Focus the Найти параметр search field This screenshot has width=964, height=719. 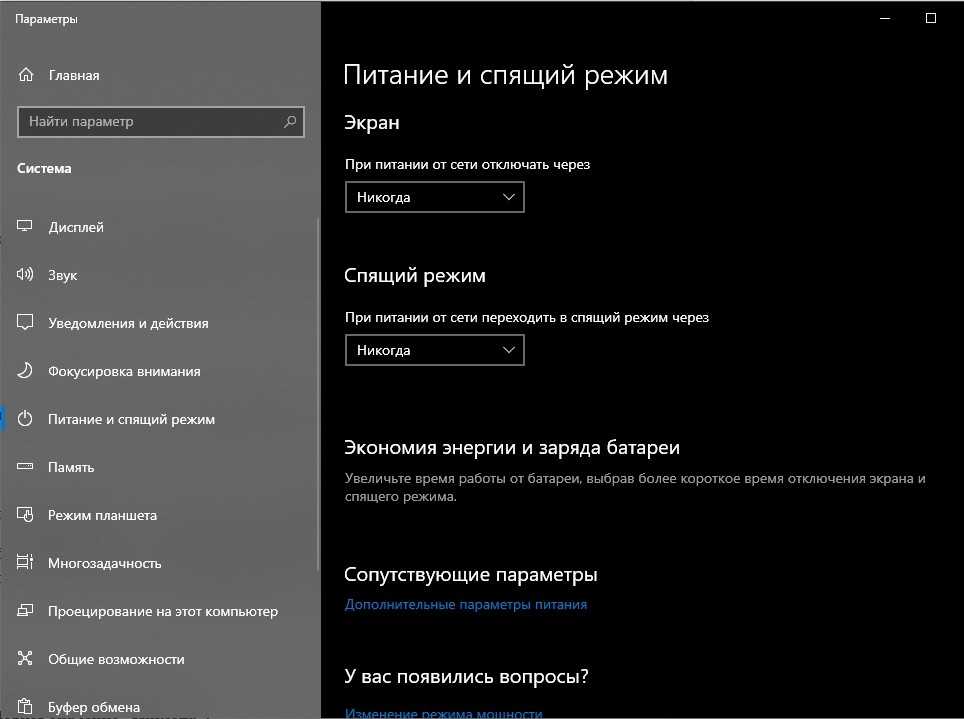pyautogui.click(x=150, y=122)
